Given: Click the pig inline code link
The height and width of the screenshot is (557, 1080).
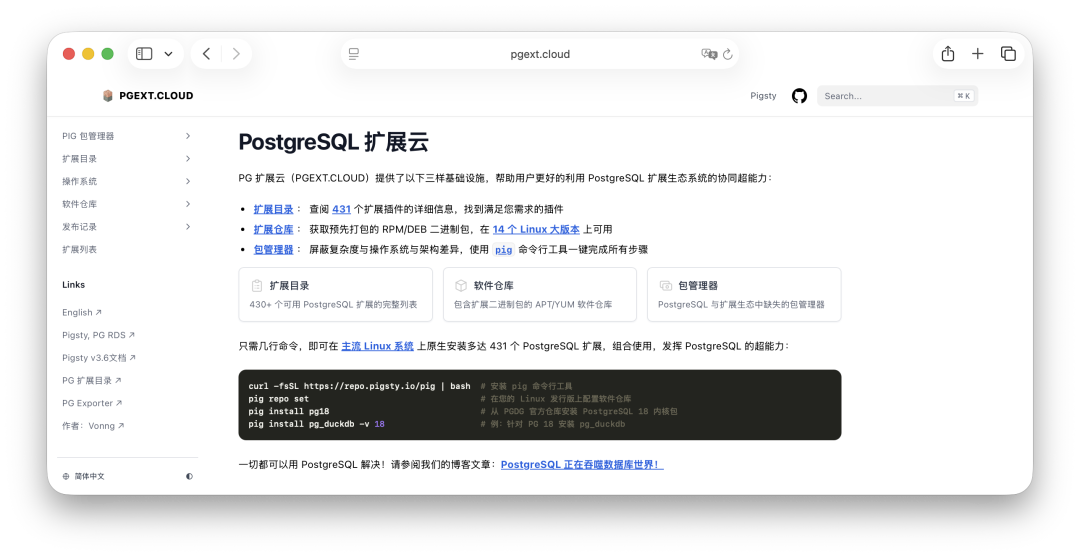Looking at the screenshot, I should (503, 249).
